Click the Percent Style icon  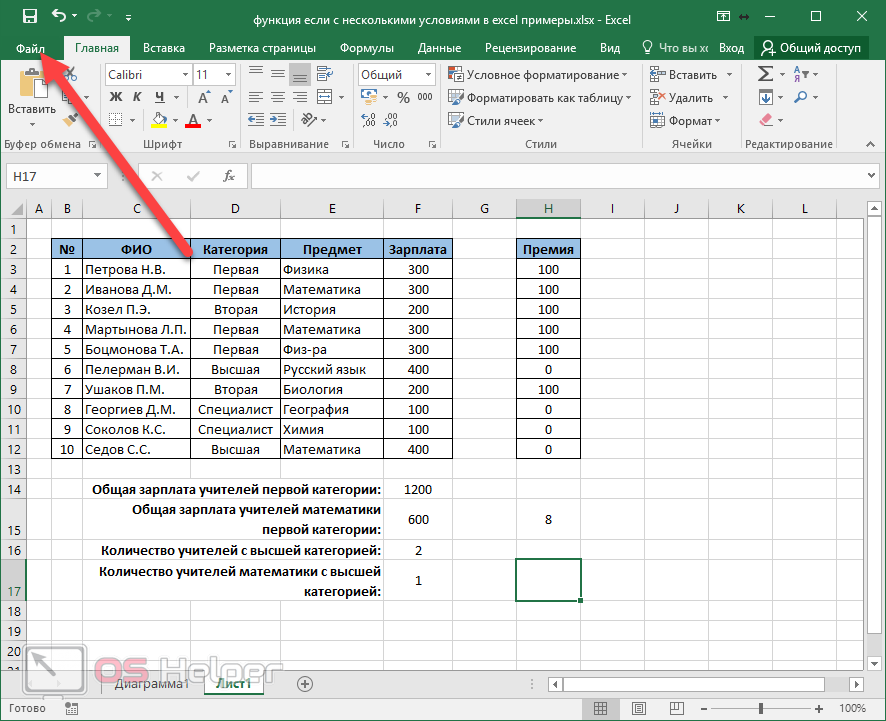[x=403, y=98]
